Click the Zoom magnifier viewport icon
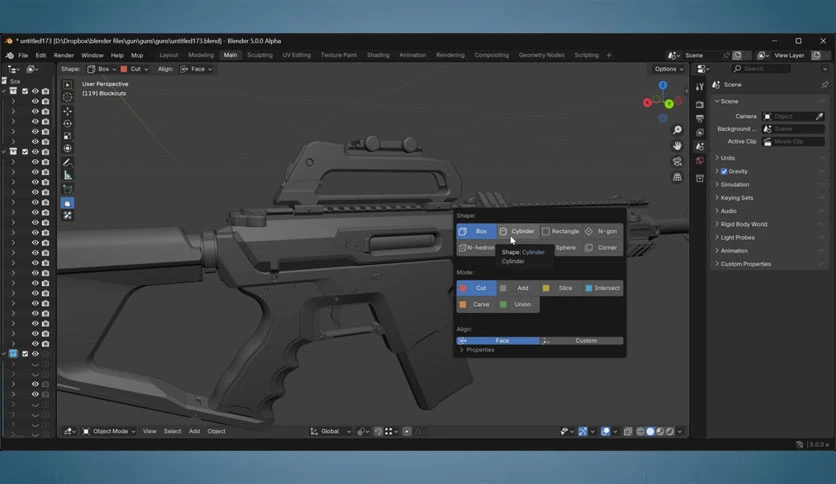 677,130
